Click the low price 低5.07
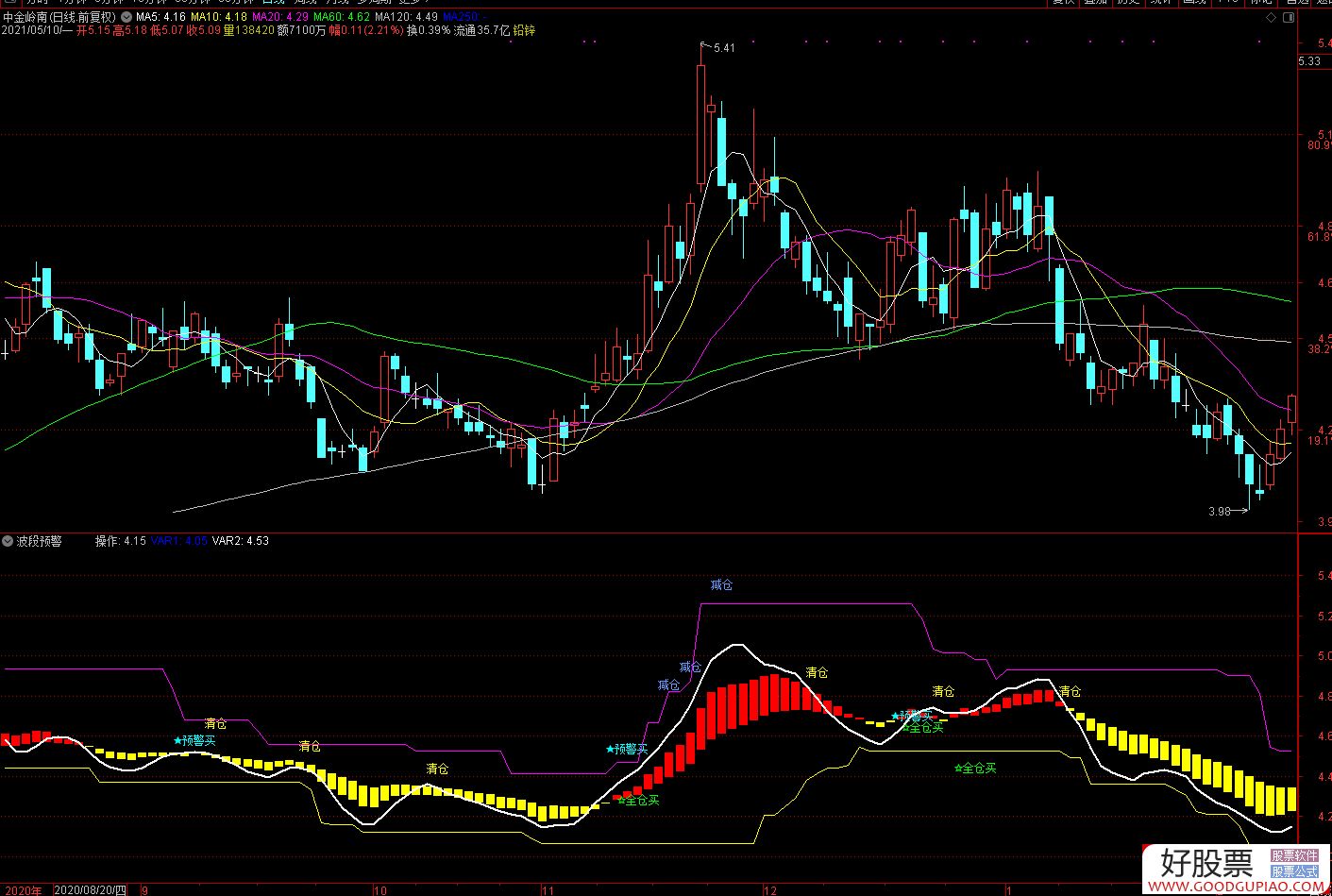Image resolution: width=1332 pixels, height=896 pixels. coord(167,30)
